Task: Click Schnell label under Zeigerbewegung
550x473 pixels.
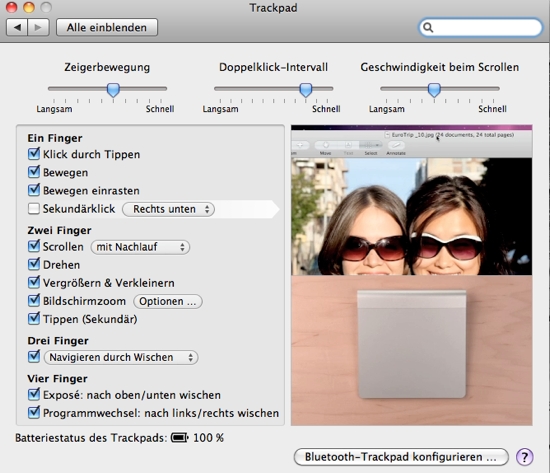Action: pos(160,109)
